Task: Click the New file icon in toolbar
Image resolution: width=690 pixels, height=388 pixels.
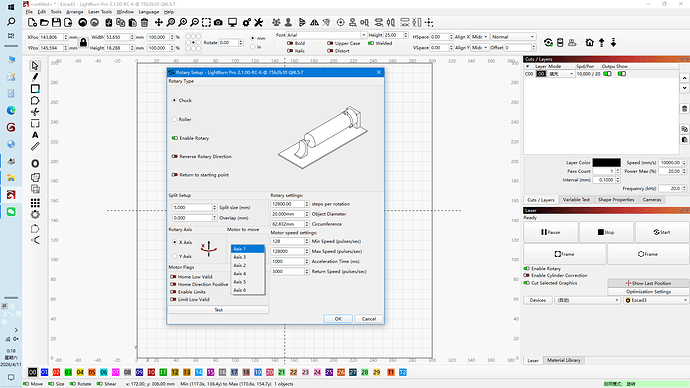Action: (x=32, y=22)
